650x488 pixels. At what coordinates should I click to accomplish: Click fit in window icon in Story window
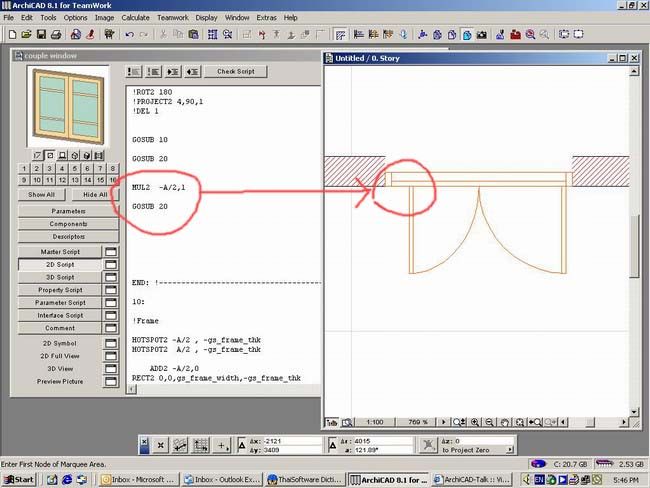pos(519,422)
